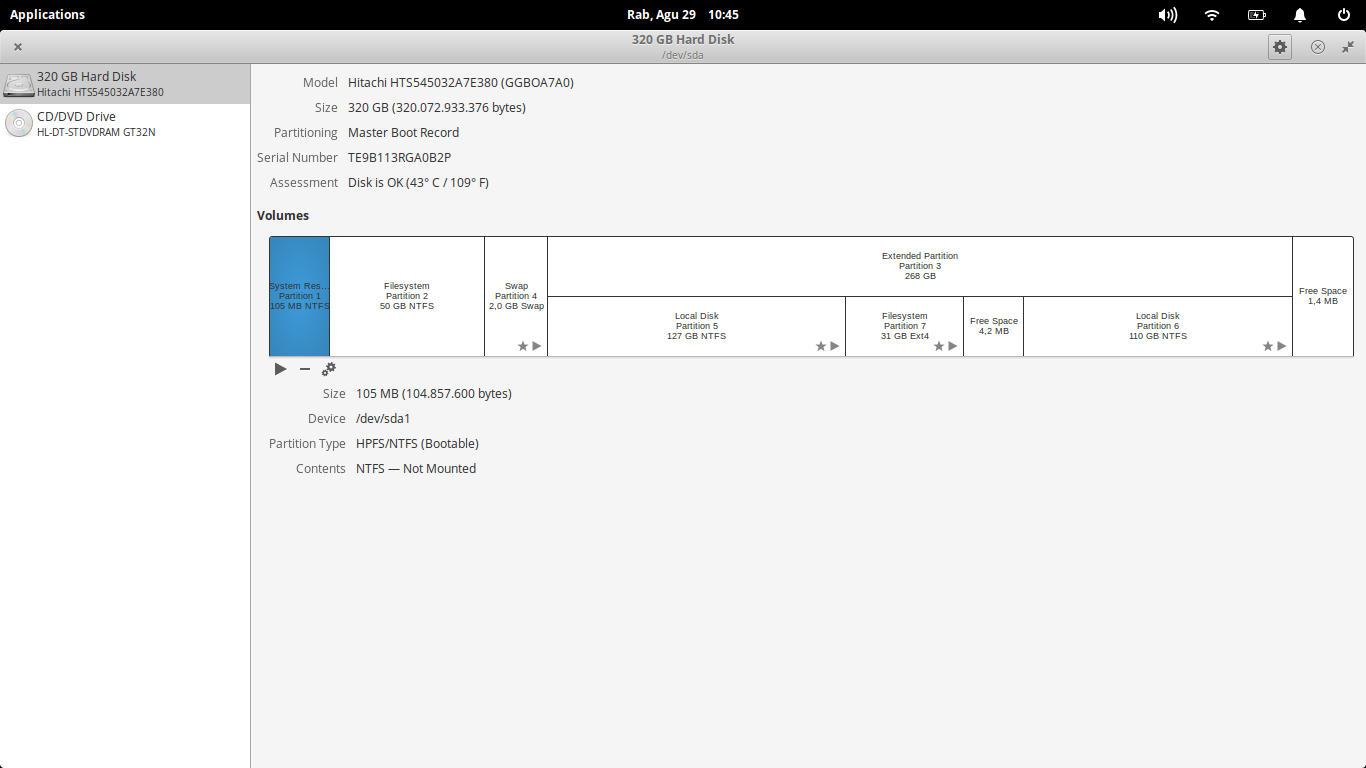
Task: Select the 320 GB Hard Disk device
Action: (125, 84)
